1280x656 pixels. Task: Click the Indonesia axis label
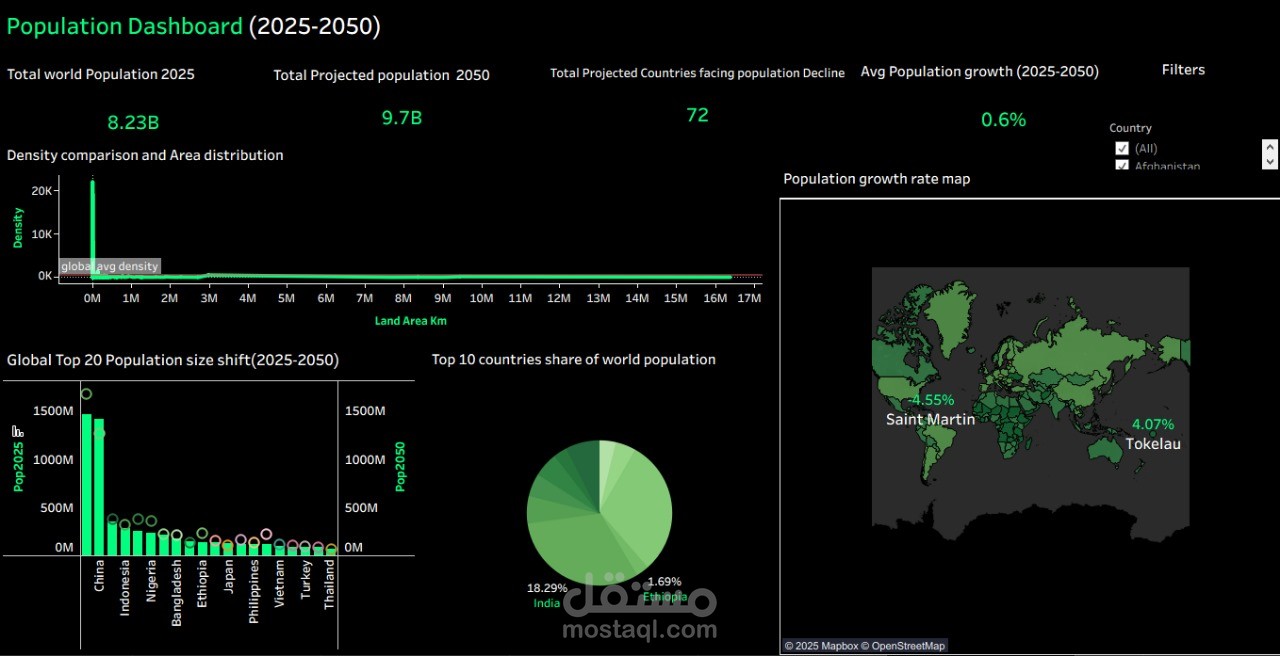pyautogui.click(x=125, y=587)
